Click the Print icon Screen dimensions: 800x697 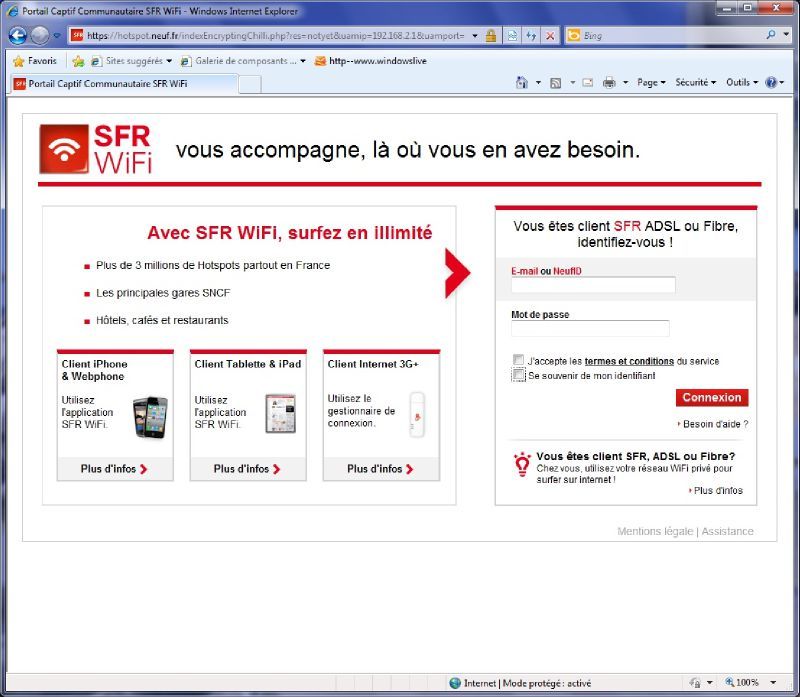pos(609,83)
